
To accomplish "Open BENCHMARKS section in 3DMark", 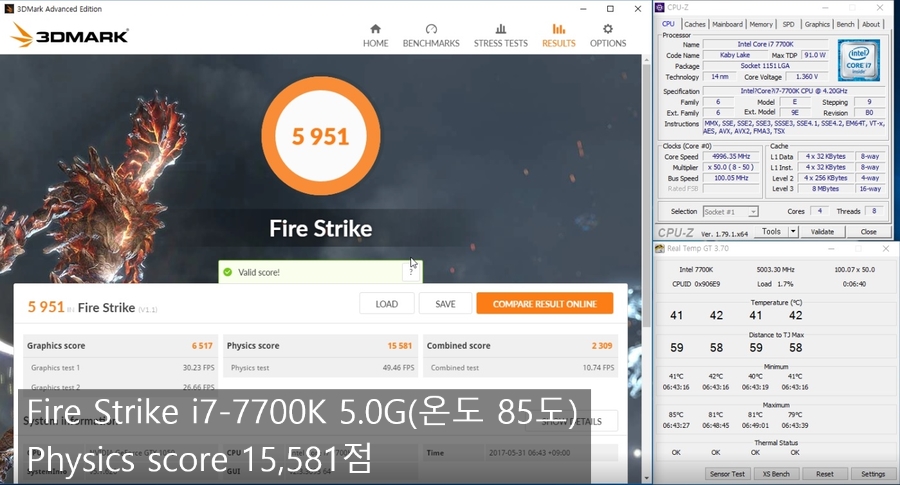I will (431, 36).
